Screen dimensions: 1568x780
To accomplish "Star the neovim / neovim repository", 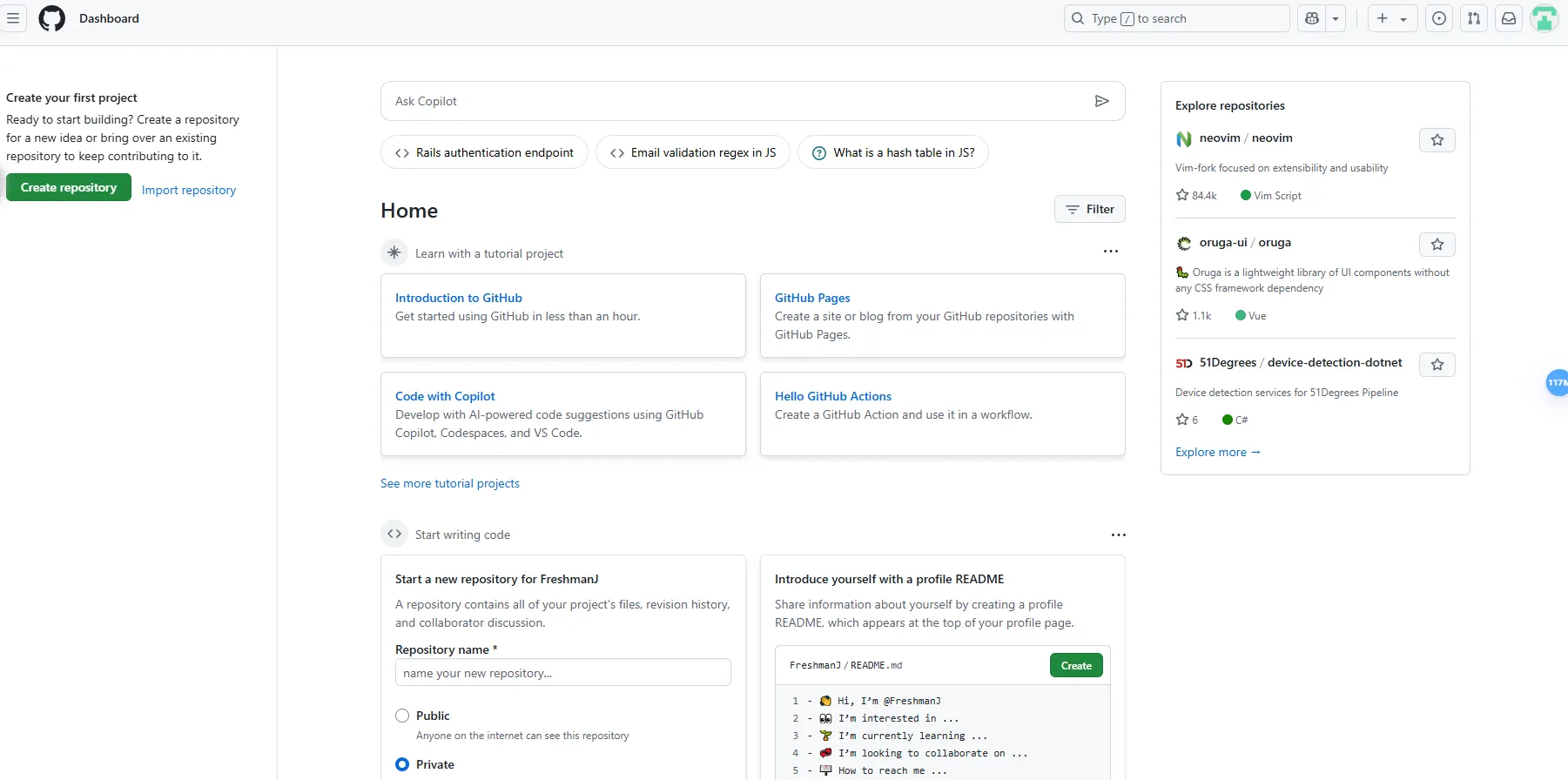I will pyautogui.click(x=1437, y=140).
